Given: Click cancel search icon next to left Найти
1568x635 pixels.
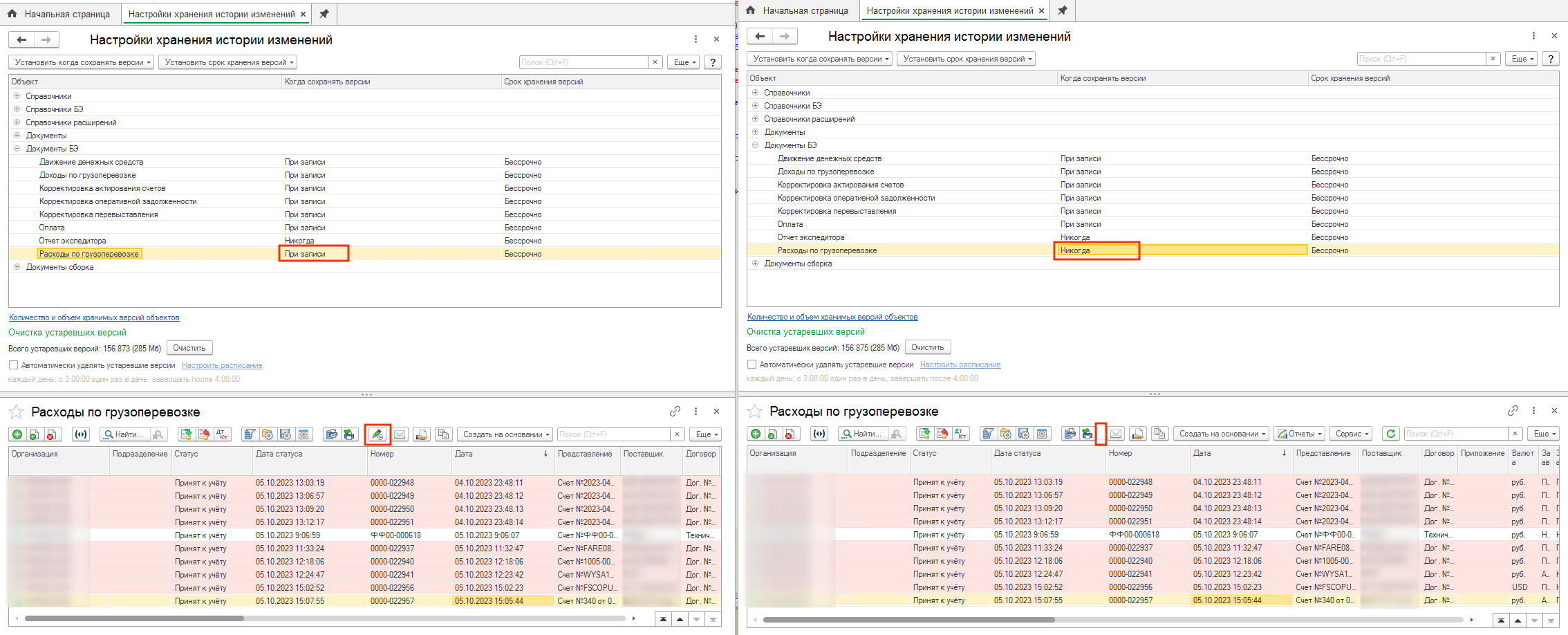Looking at the screenshot, I should click(x=159, y=434).
